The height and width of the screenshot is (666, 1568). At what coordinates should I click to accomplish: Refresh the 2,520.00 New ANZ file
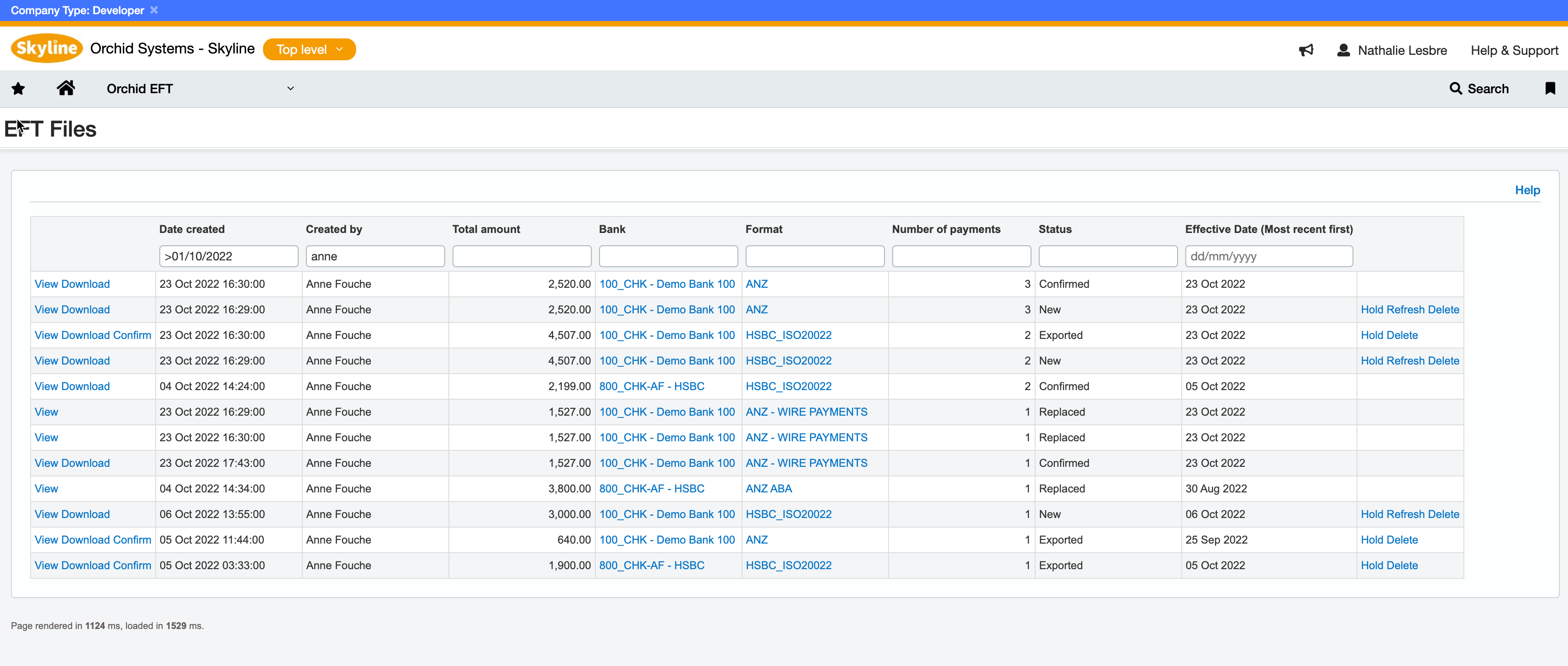(1405, 310)
